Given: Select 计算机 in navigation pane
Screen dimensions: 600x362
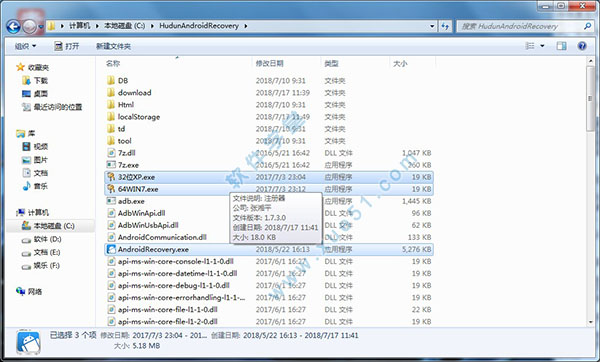Looking at the screenshot, I should [x=33, y=212].
